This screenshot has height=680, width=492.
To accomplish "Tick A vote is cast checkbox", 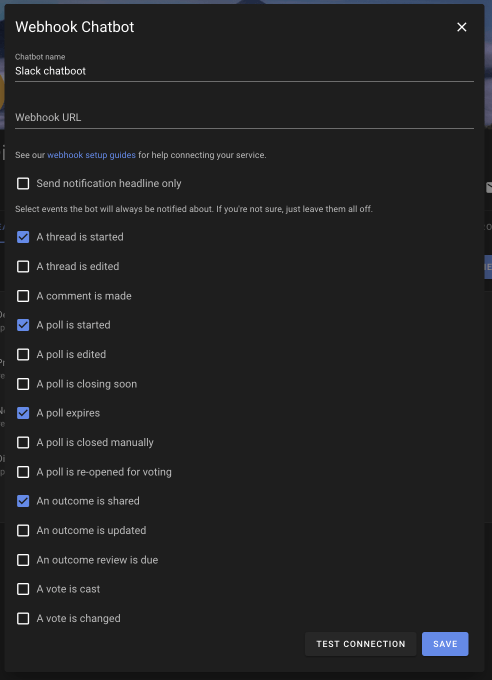I will (x=23, y=589).
